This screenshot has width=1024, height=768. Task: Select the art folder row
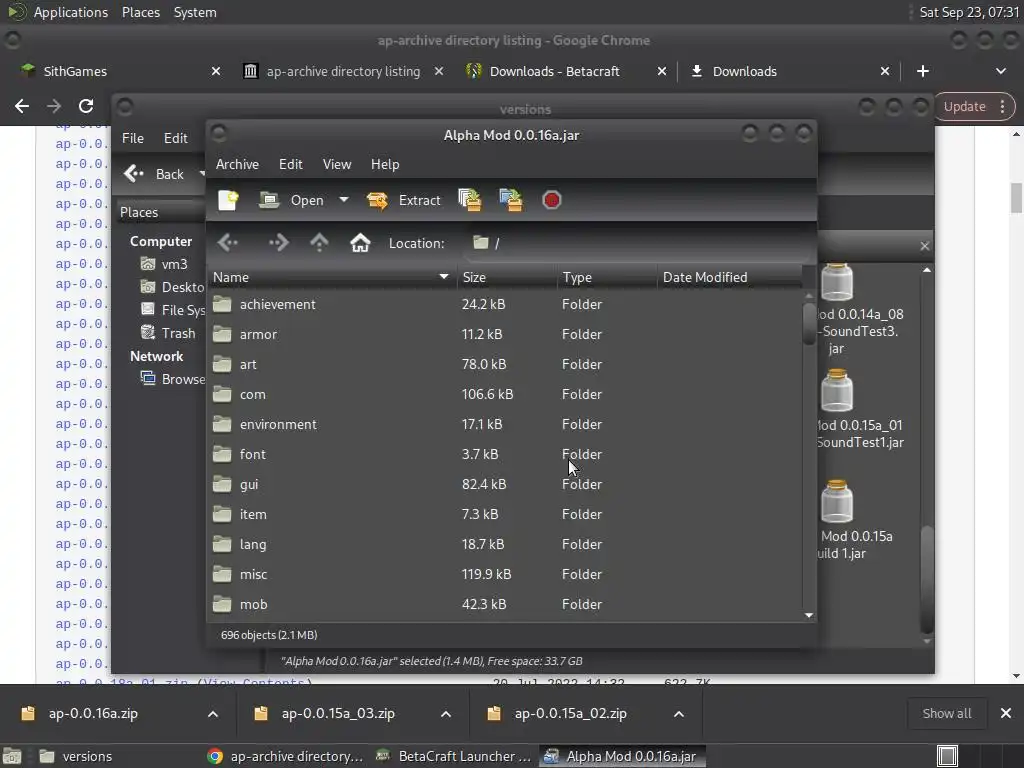coord(504,364)
